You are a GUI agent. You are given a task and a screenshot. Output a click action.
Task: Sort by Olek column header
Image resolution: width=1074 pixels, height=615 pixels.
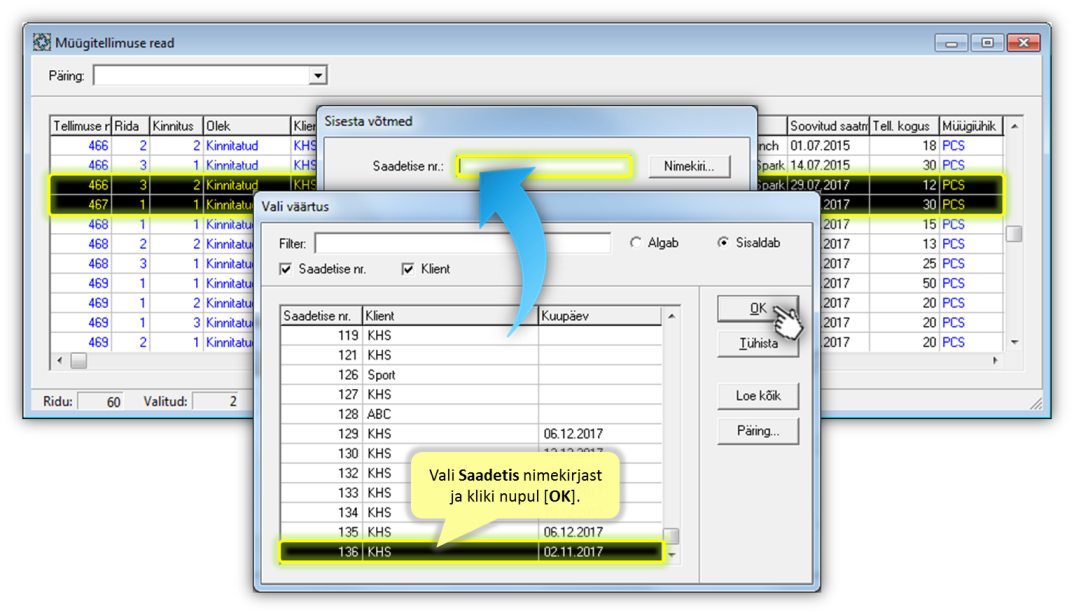[x=247, y=126]
